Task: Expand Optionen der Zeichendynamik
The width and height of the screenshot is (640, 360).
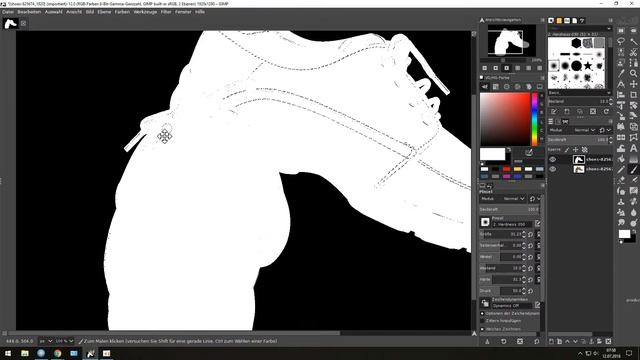Action: (x=482, y=313)
